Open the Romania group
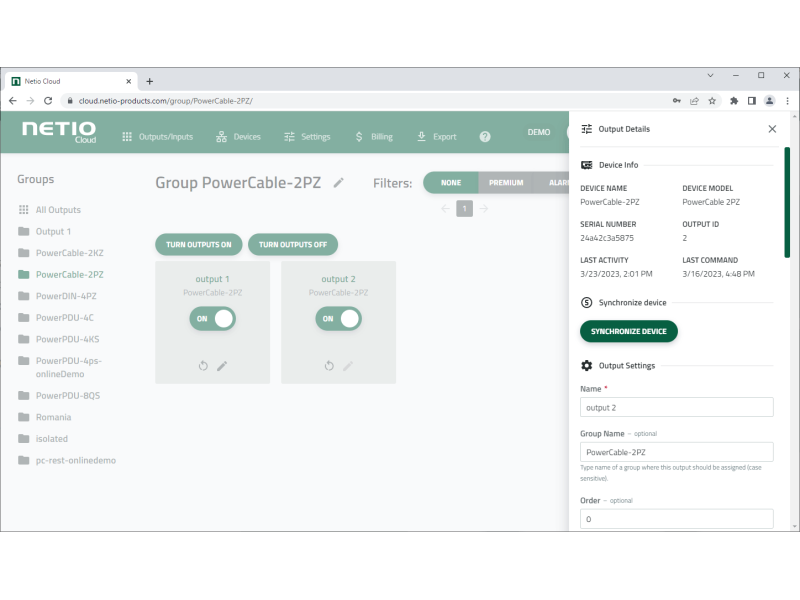Viewport: 800px width, 600px height. [44, 417]
